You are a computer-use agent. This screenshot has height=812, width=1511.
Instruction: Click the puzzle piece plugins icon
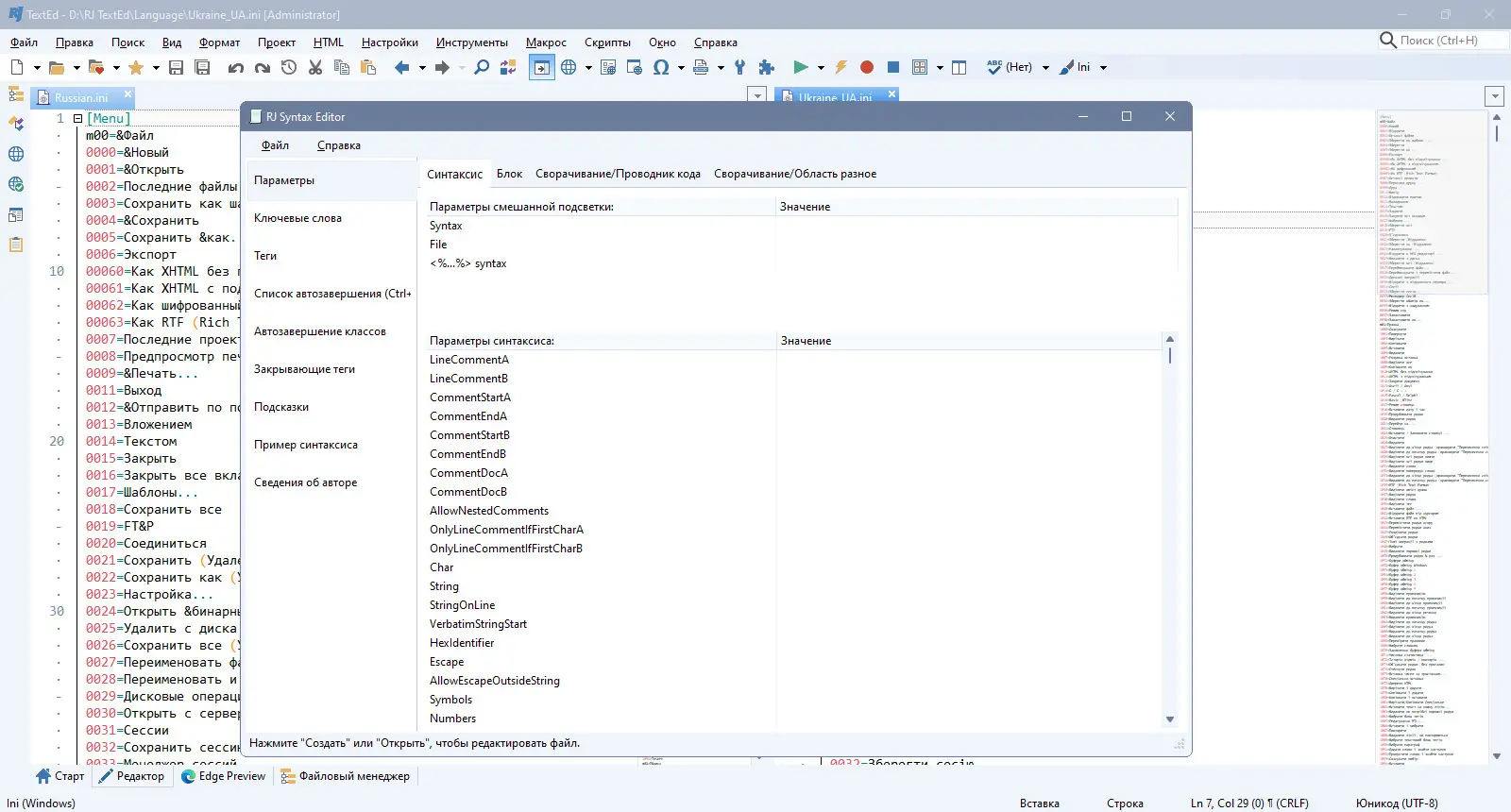coord(767,67)
